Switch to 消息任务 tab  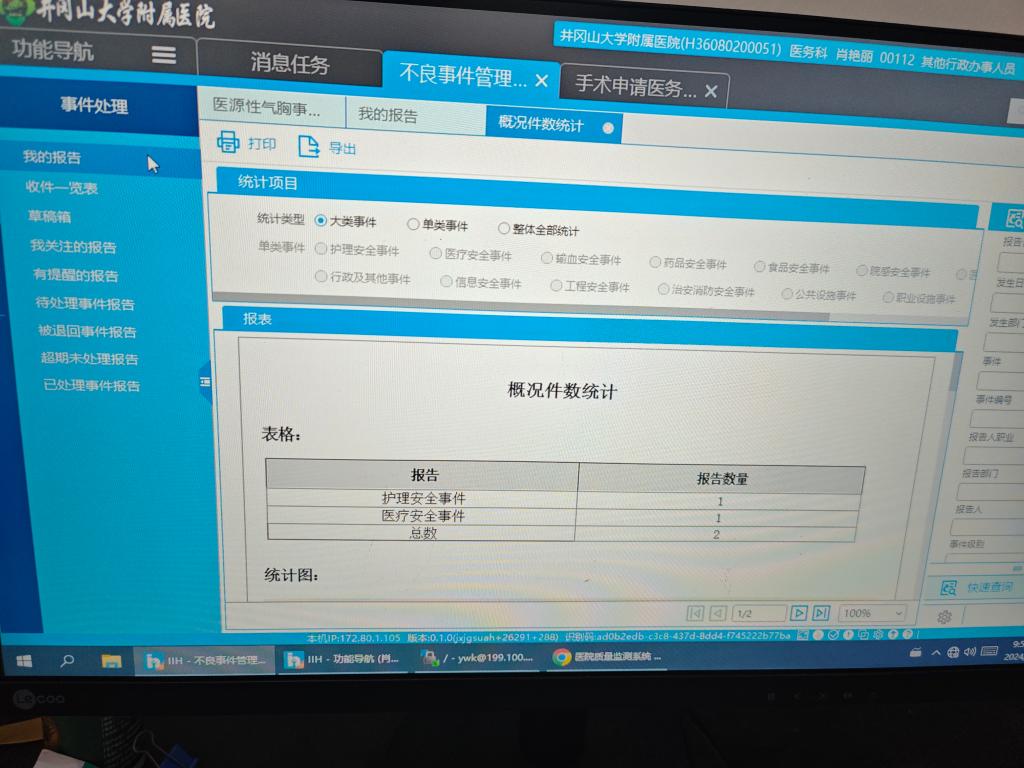click(289, 64)
